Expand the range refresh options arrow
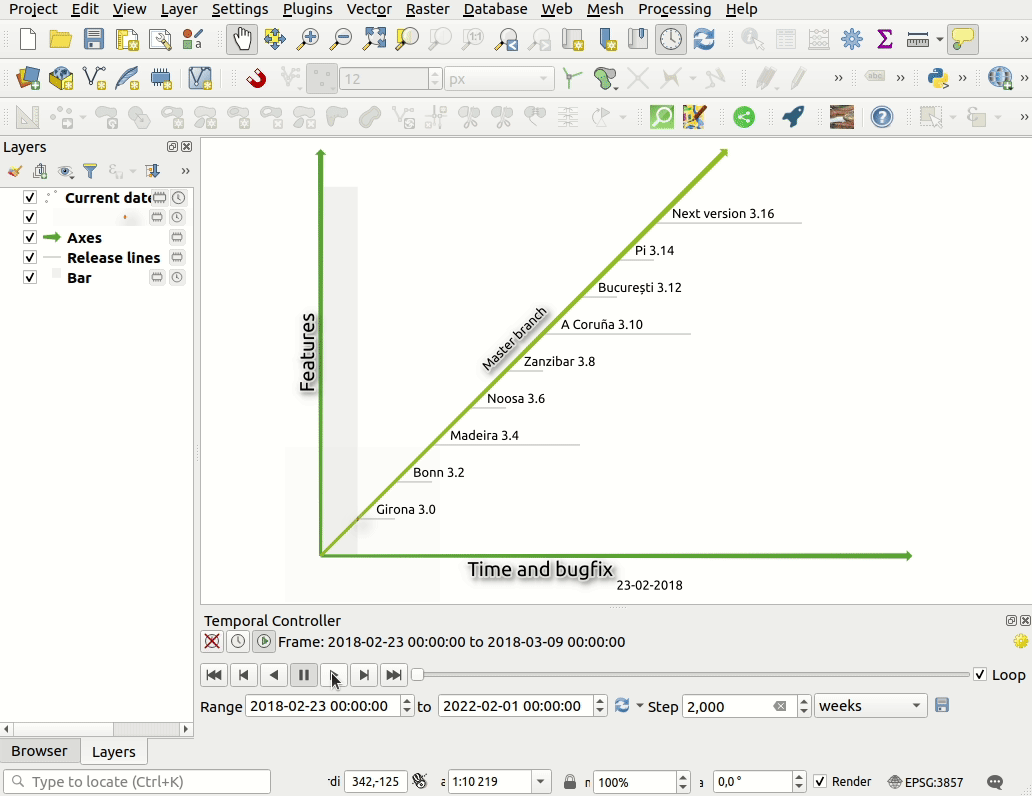This screenshot has width=1032, height=796. click(x=640, y=706)
